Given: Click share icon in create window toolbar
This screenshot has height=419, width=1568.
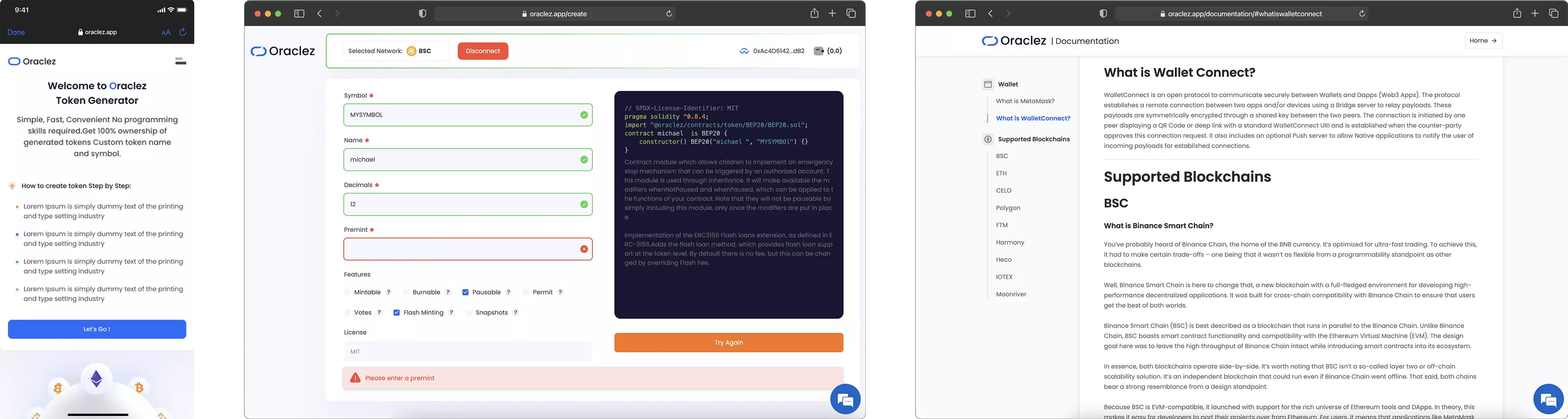Looking at the screenshot, I should click(x=814, y=13).
